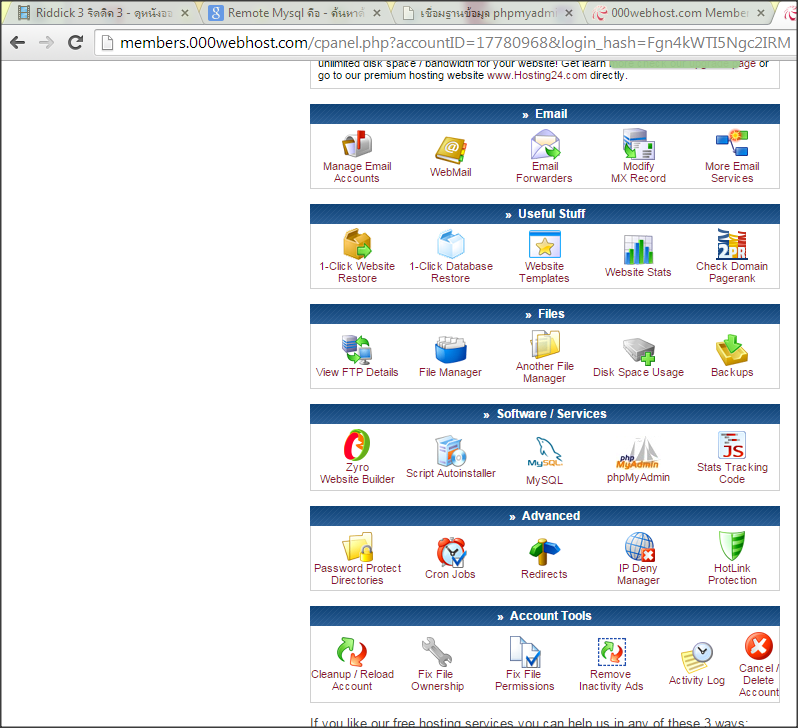
Task: Click the Software / Services section header
Action: tap(545, 414)
